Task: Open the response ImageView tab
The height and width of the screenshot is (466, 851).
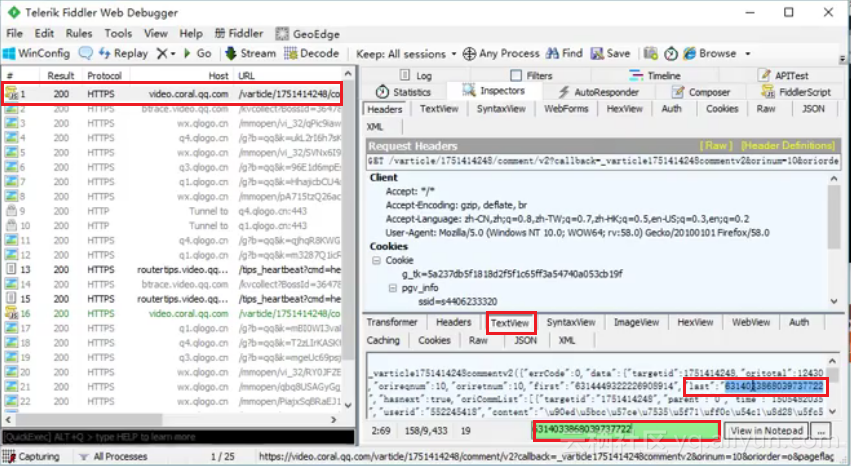Action: (x=636, y=322)
